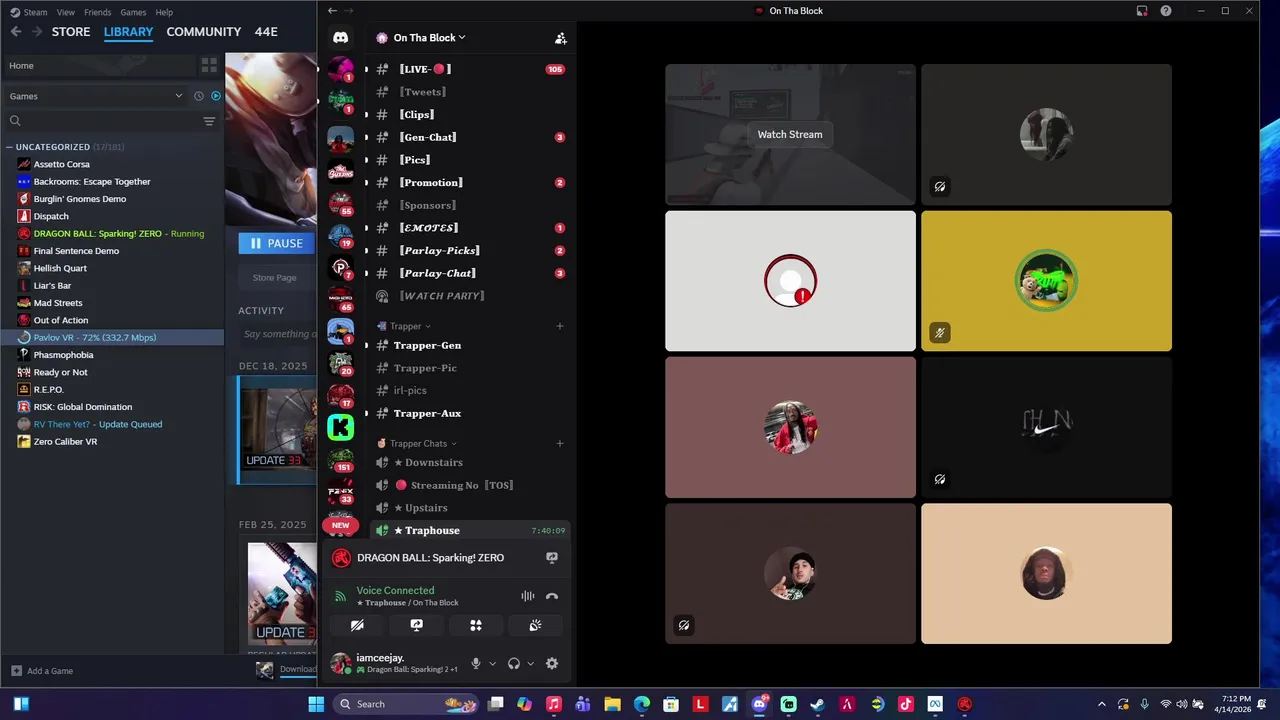
Task: Open the activities launcher icon in voice panel
Action: pos(476,625)
